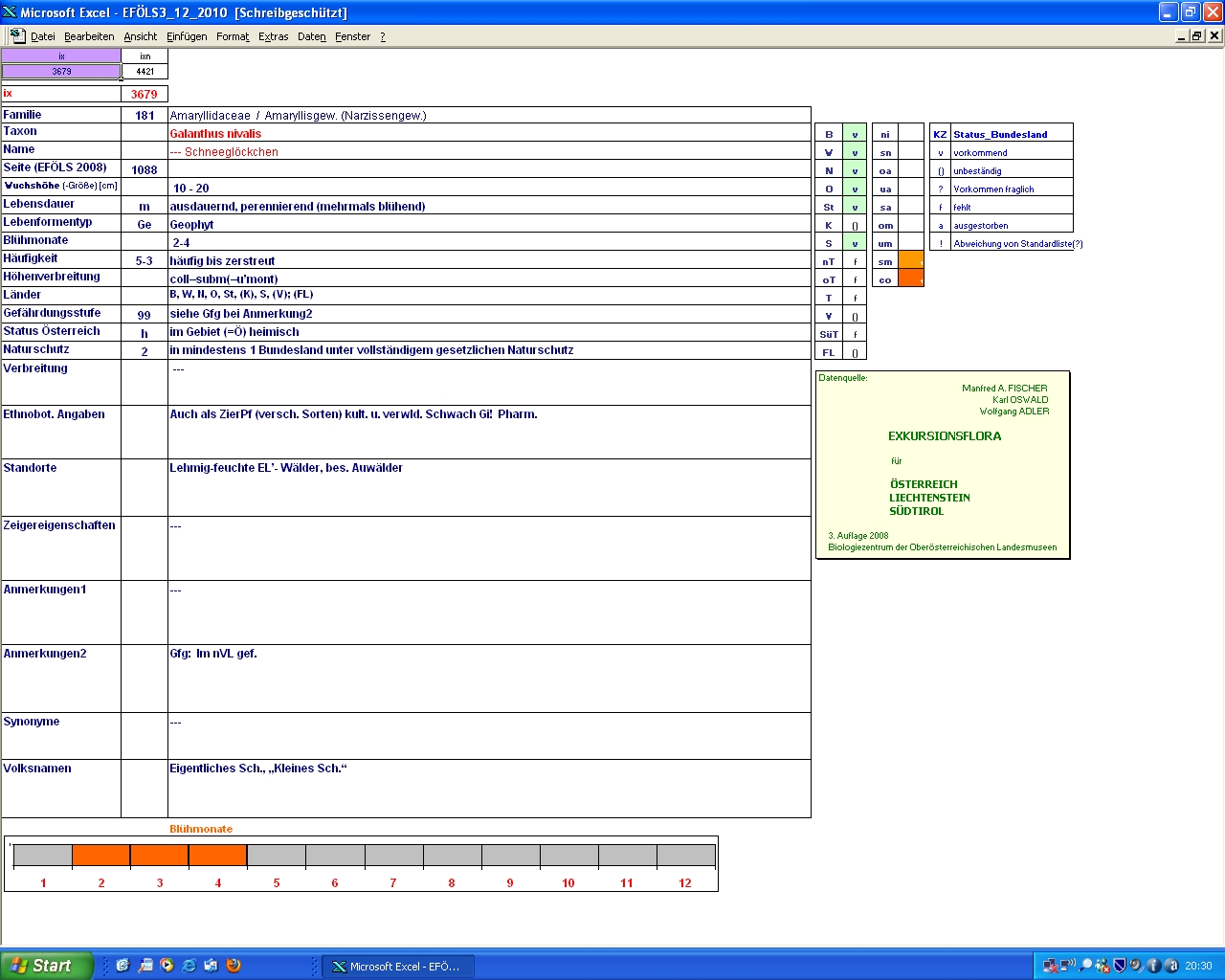Open the Daten menu

tap(311, 36)
